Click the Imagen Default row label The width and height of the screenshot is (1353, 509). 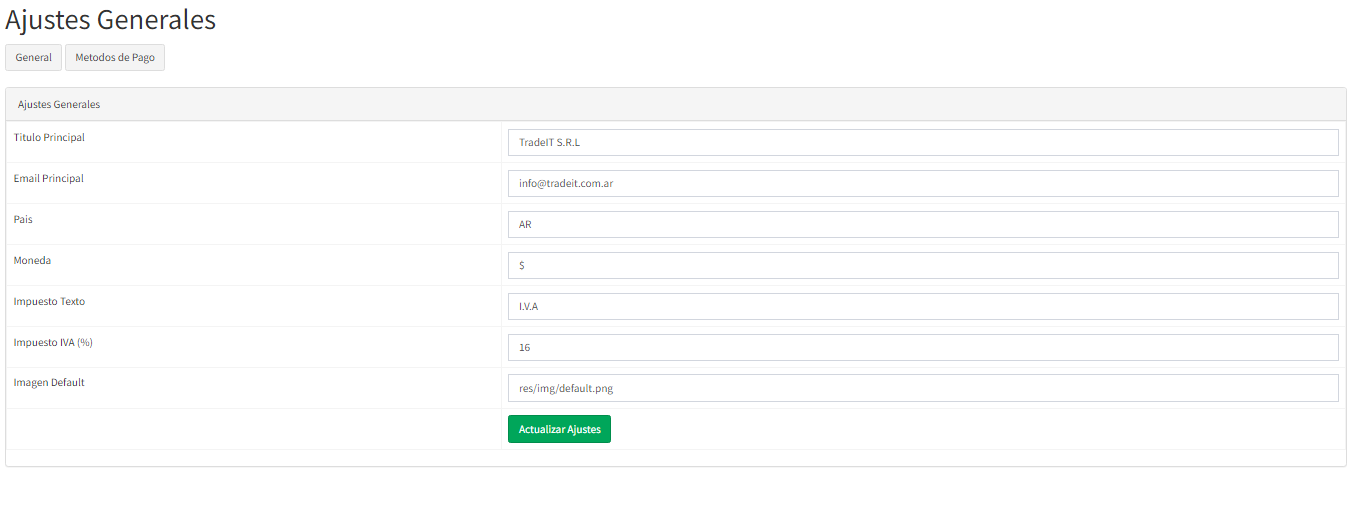49,383
